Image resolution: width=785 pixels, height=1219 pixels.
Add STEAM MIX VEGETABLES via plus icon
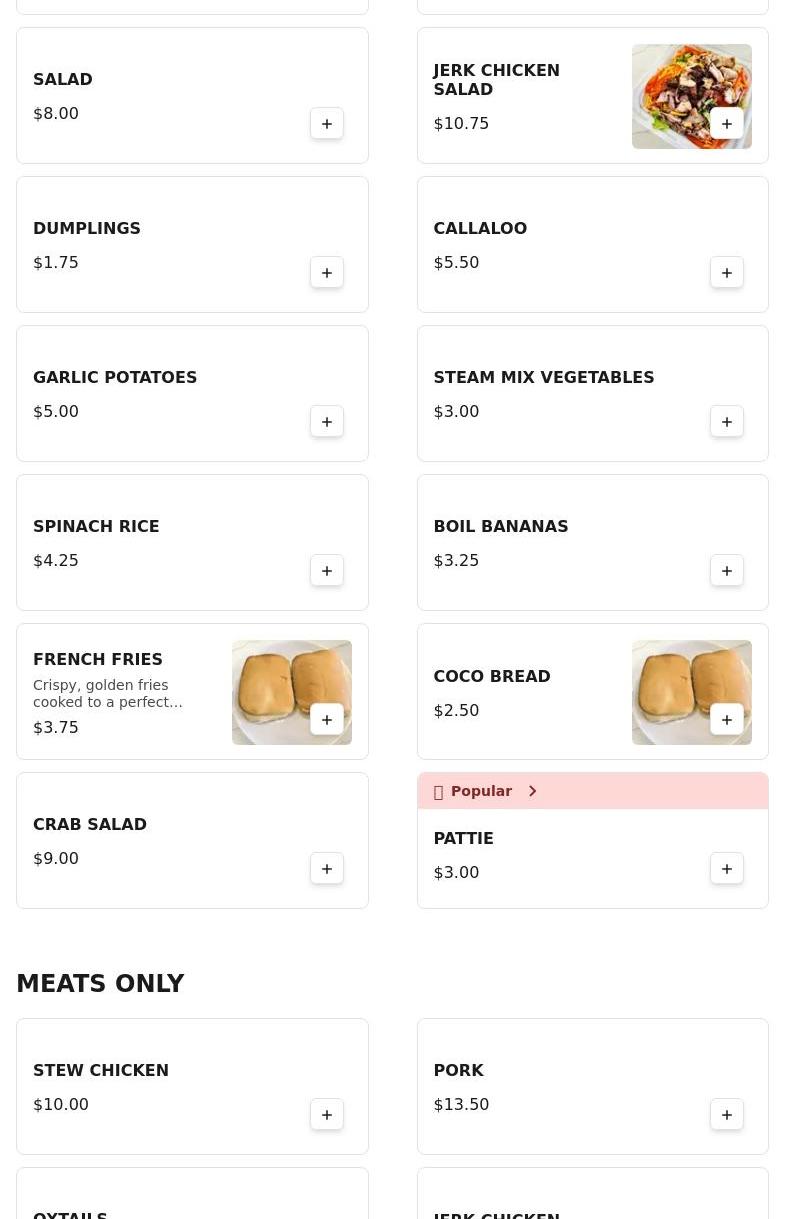727,422
